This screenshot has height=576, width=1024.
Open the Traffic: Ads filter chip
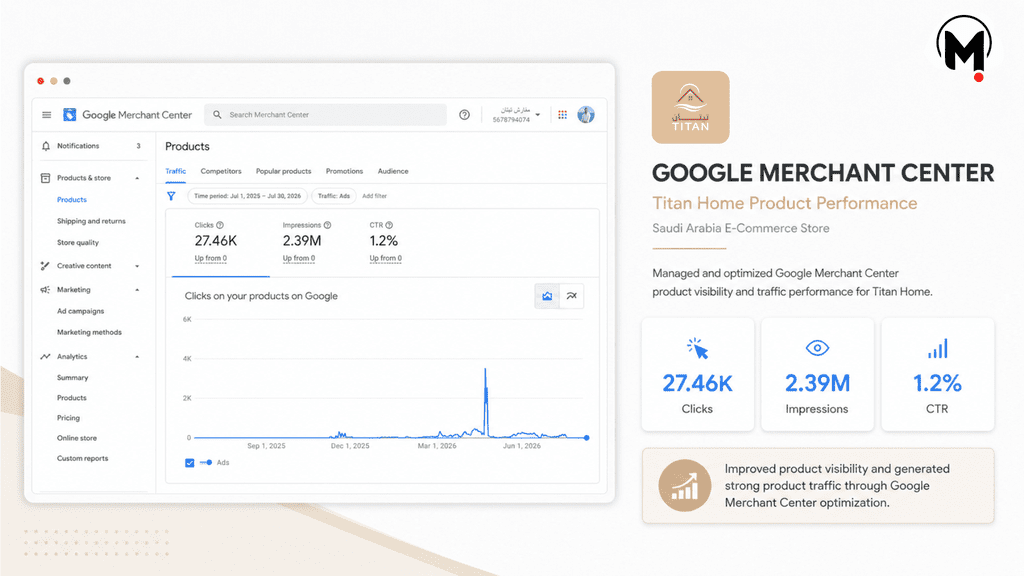334,196
